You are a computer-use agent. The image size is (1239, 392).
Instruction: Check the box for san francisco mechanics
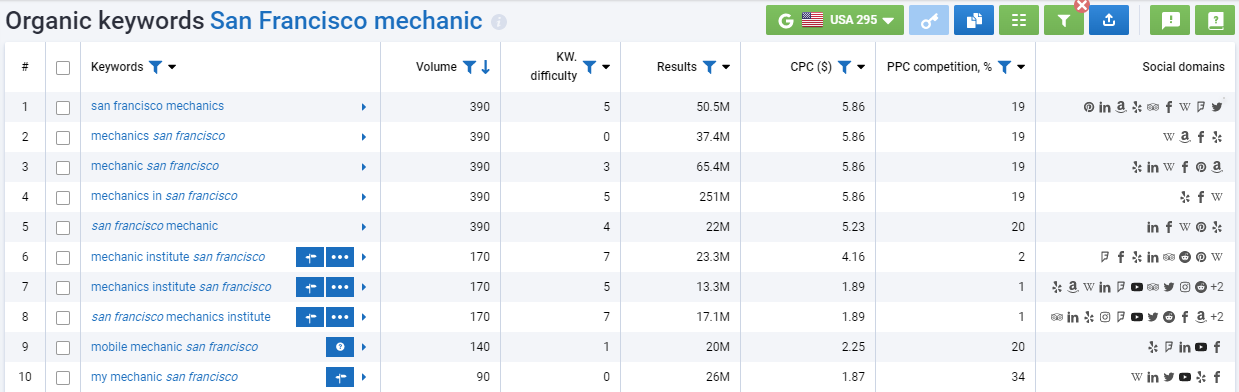(x=63, y=107)
